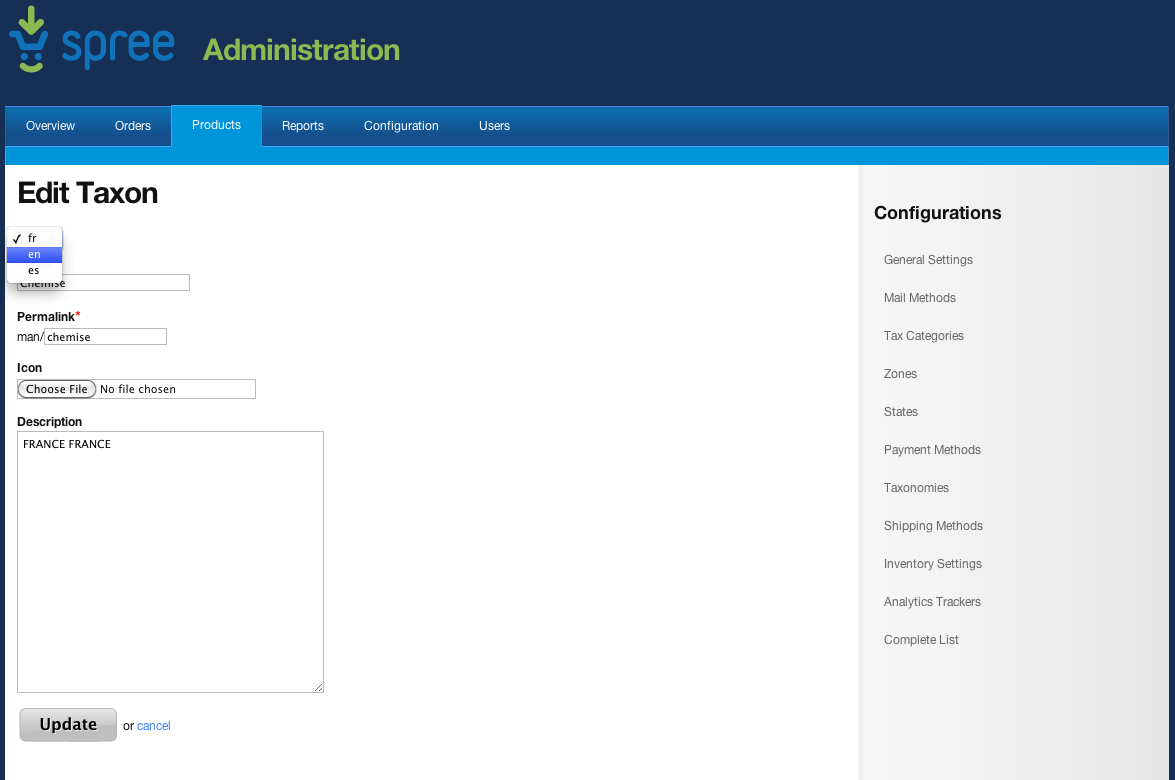Open the Users tab
Image resolution: width=1175 pixels, height=780 pixels.
tap(495, 126)
